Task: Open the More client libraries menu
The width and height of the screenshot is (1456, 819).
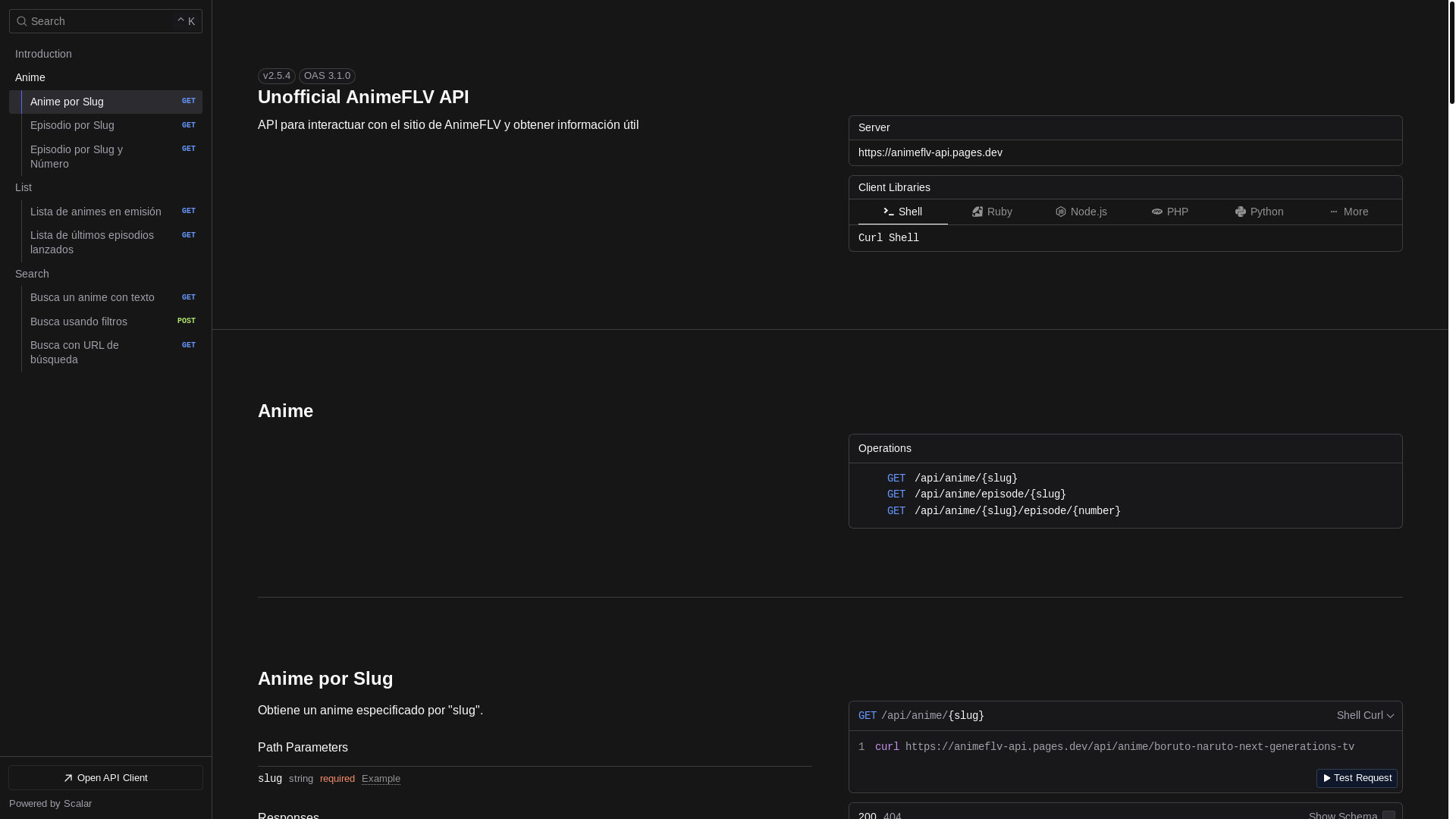Action: click(1348, 212)
